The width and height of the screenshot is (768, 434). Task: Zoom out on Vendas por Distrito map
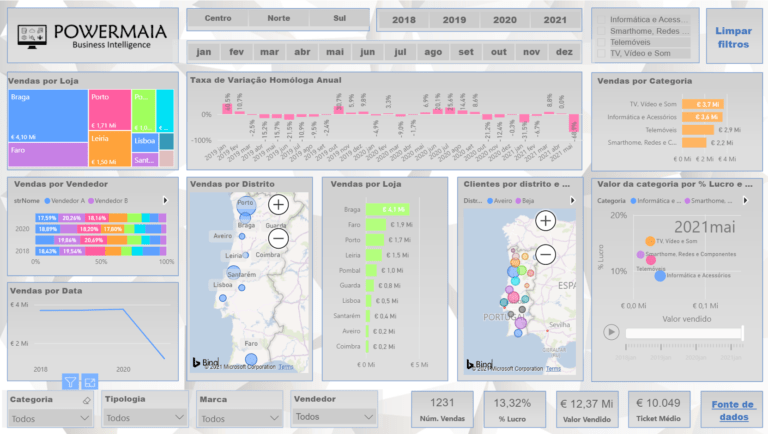(x=278, y=238)
